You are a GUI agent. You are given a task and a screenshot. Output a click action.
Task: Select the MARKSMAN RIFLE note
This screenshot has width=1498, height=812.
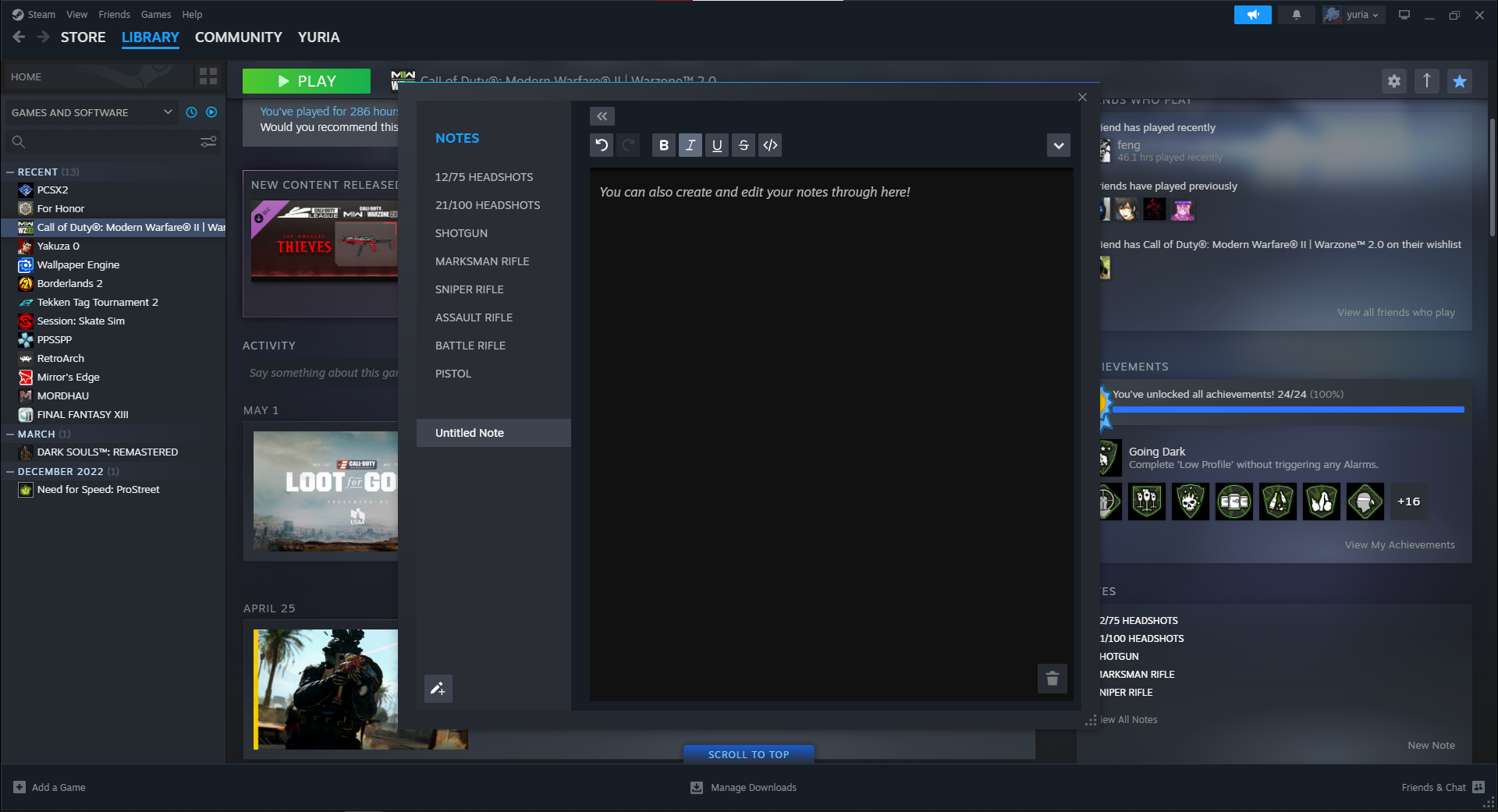(494, 261)
